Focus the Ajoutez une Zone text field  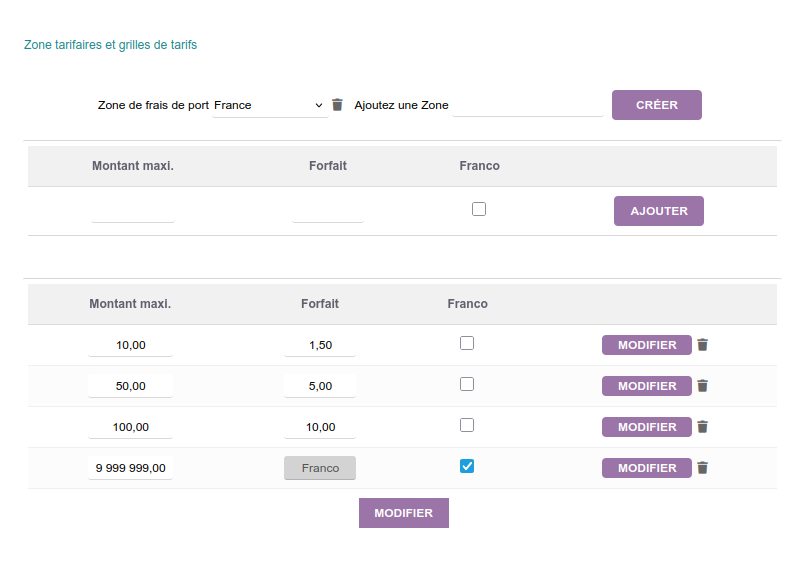(x=527, y=105)
